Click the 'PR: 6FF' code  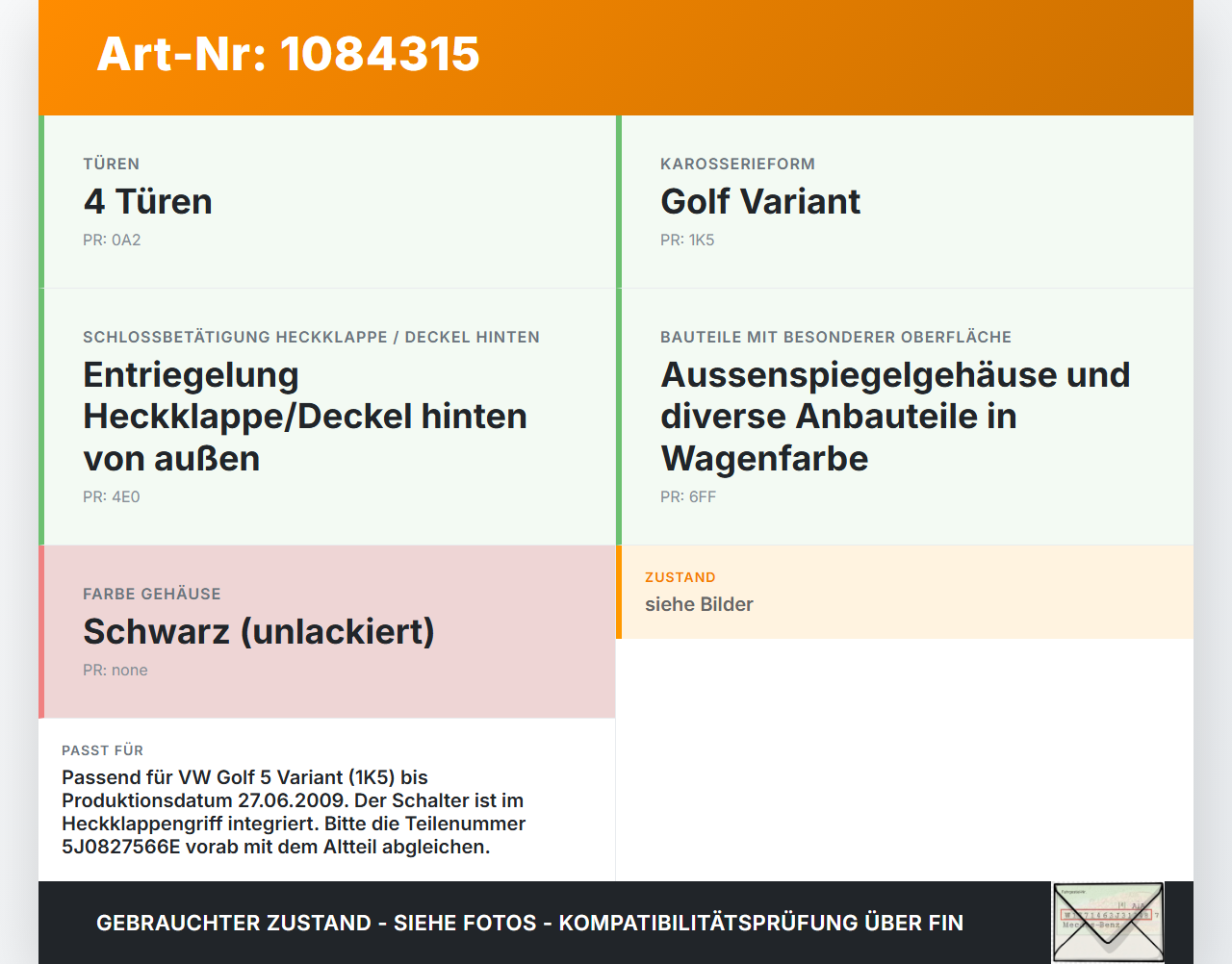click(688, 496)
